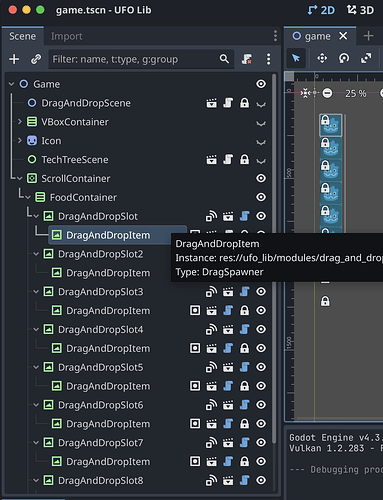The image size is (383, 500).
Task: Open DragAndDropScene in editor via clapper icon
Action: coord(211,103)
